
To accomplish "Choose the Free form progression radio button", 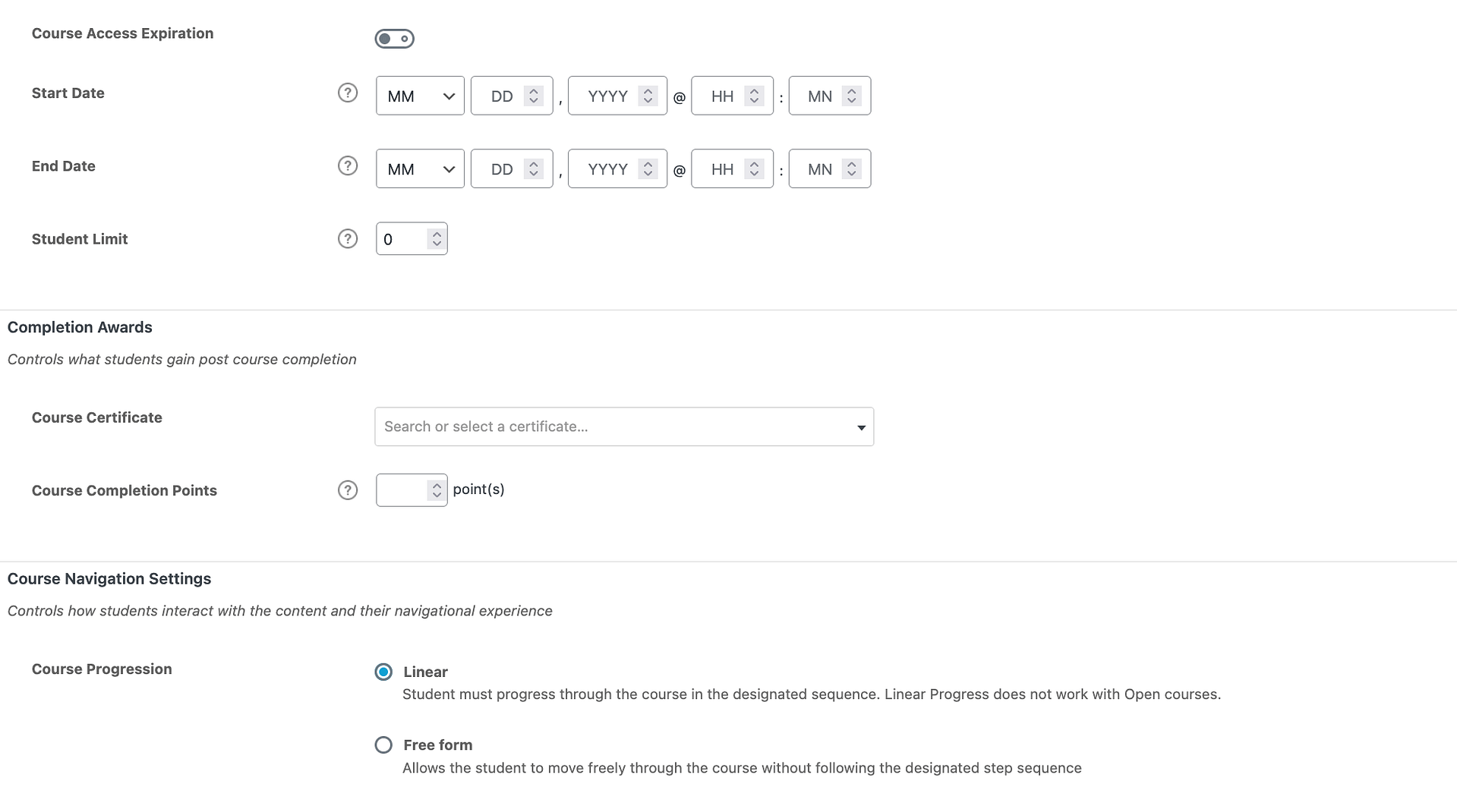I will coord(383,744).
